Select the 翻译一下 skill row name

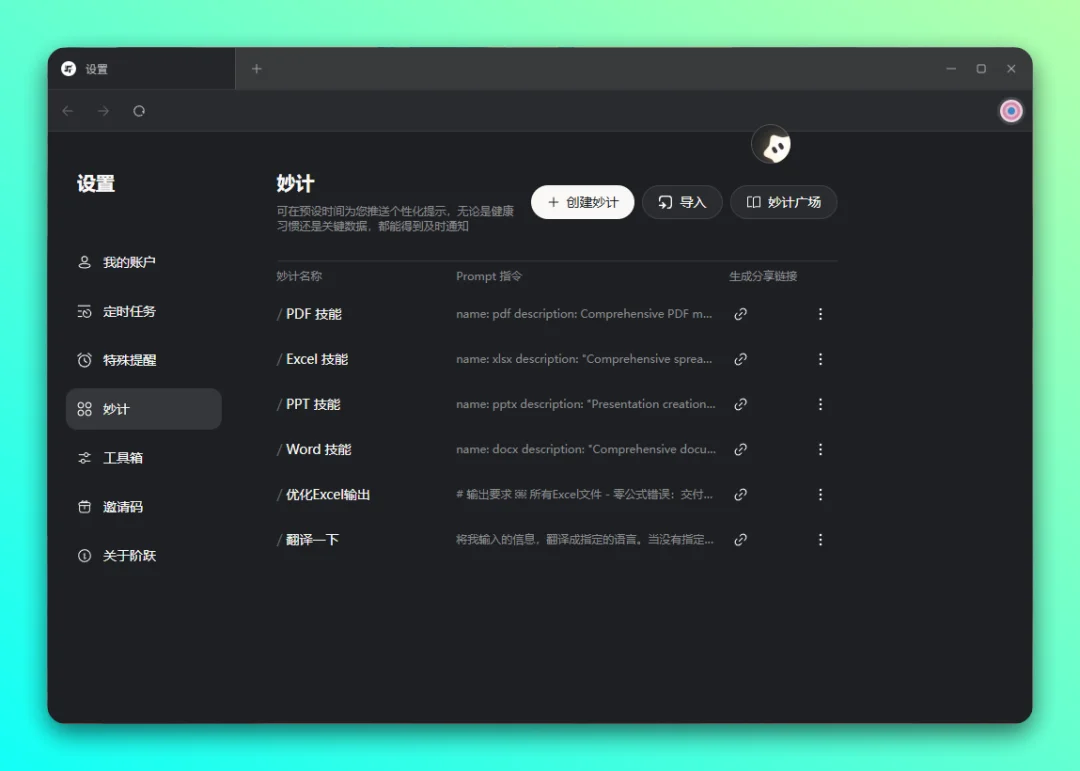pyautogui.click(x=312, y=540)
